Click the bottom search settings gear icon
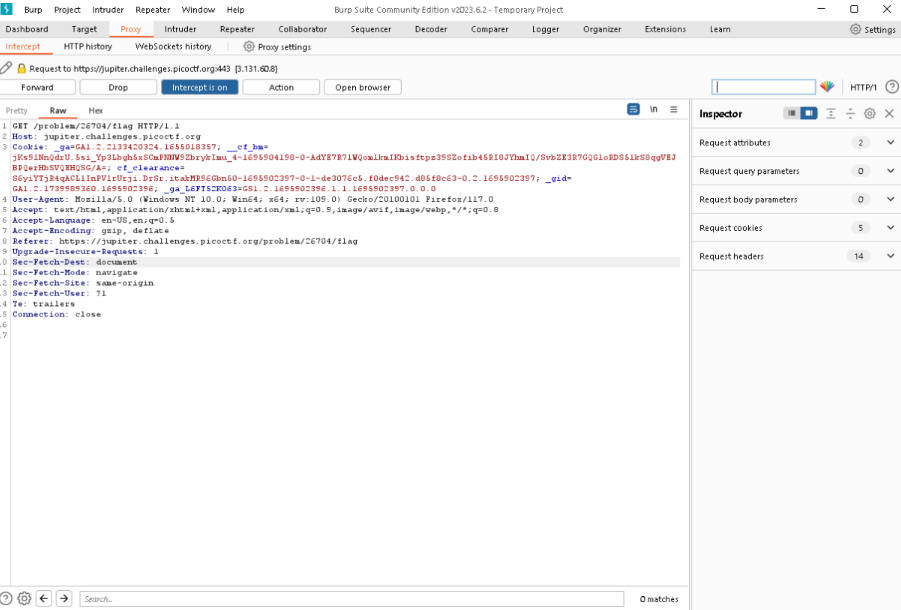 (x=24, y=599)
